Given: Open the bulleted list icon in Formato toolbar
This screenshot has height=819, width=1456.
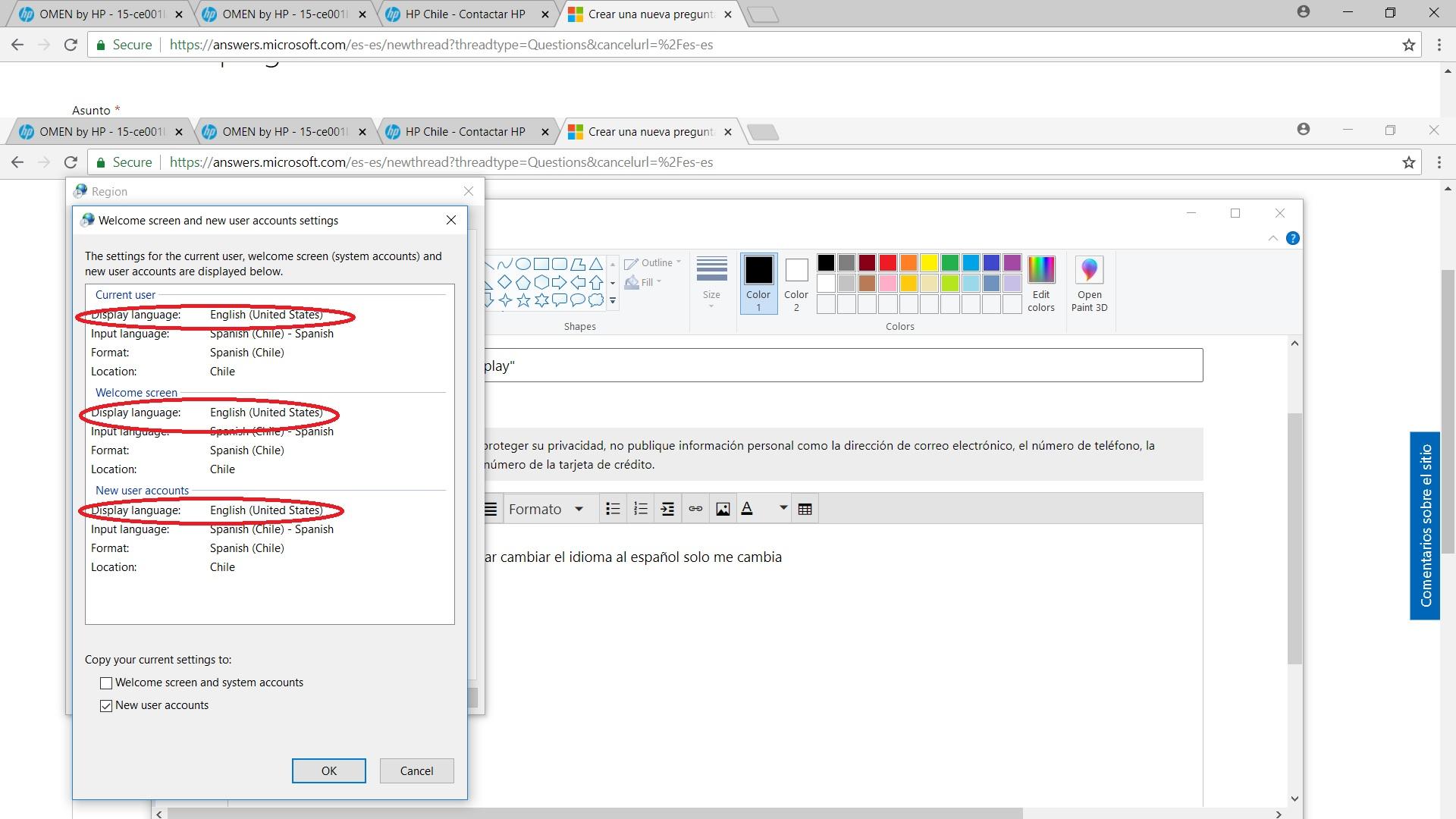Looking at the screenshot, I should click(613, 508).
